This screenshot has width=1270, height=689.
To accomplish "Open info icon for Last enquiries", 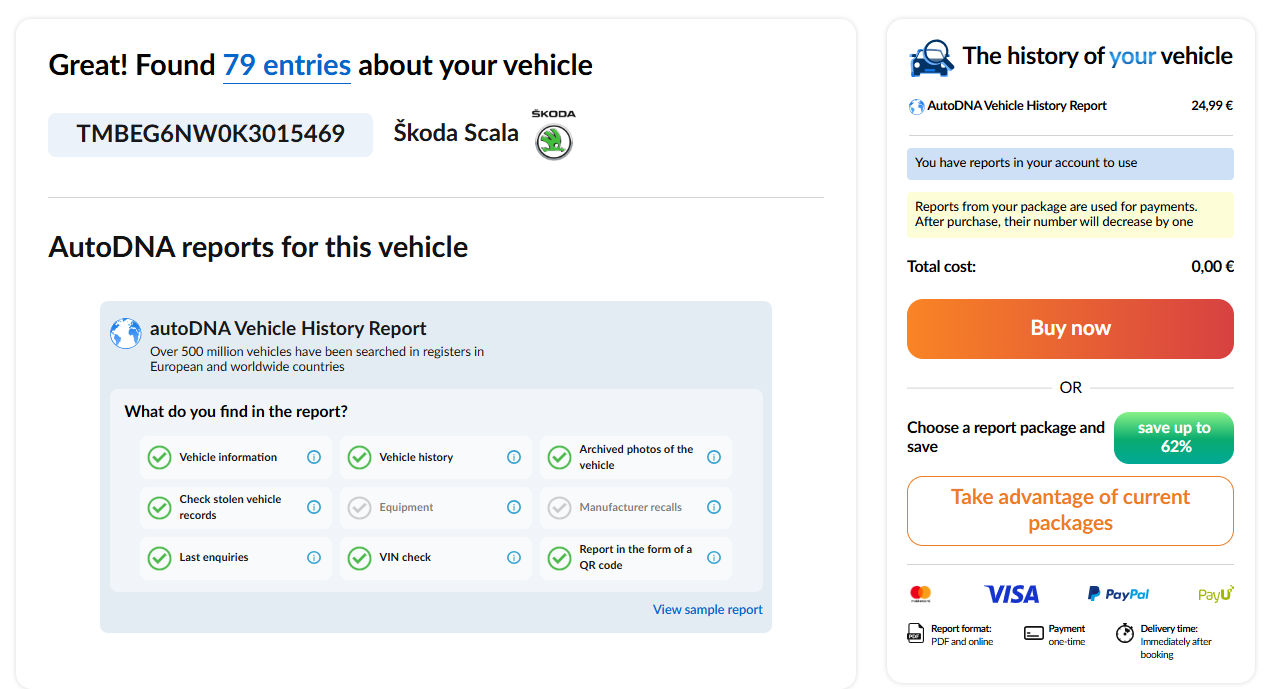I will point(314,557).
